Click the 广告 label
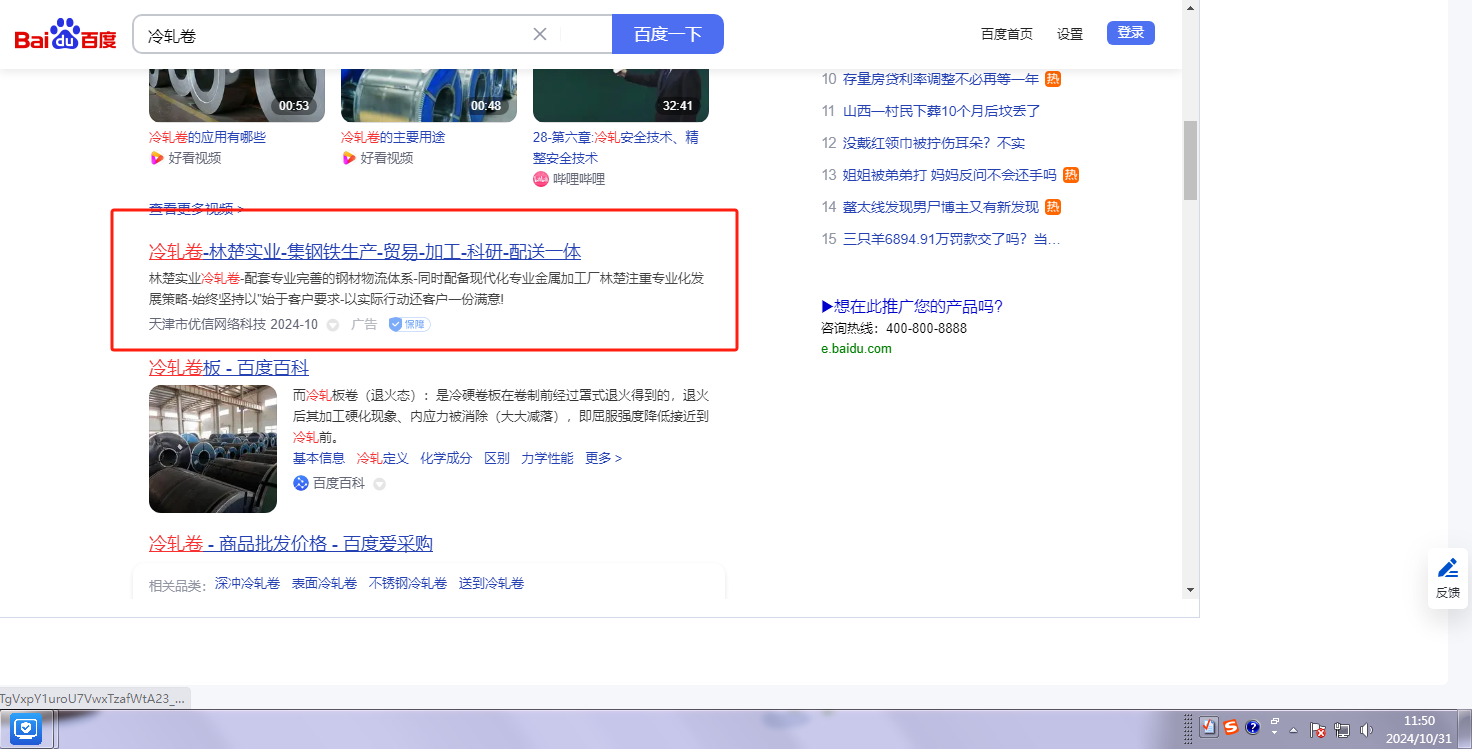The height and width of the screenshot is (749, 1472). [x=364, y=324]
